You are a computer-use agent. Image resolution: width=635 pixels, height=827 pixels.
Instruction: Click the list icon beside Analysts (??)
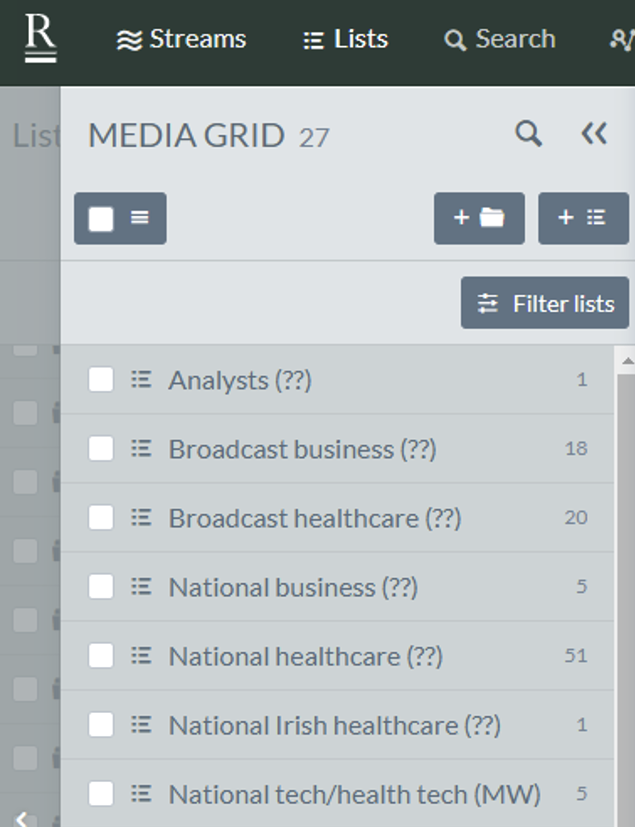tap(141, 380)
